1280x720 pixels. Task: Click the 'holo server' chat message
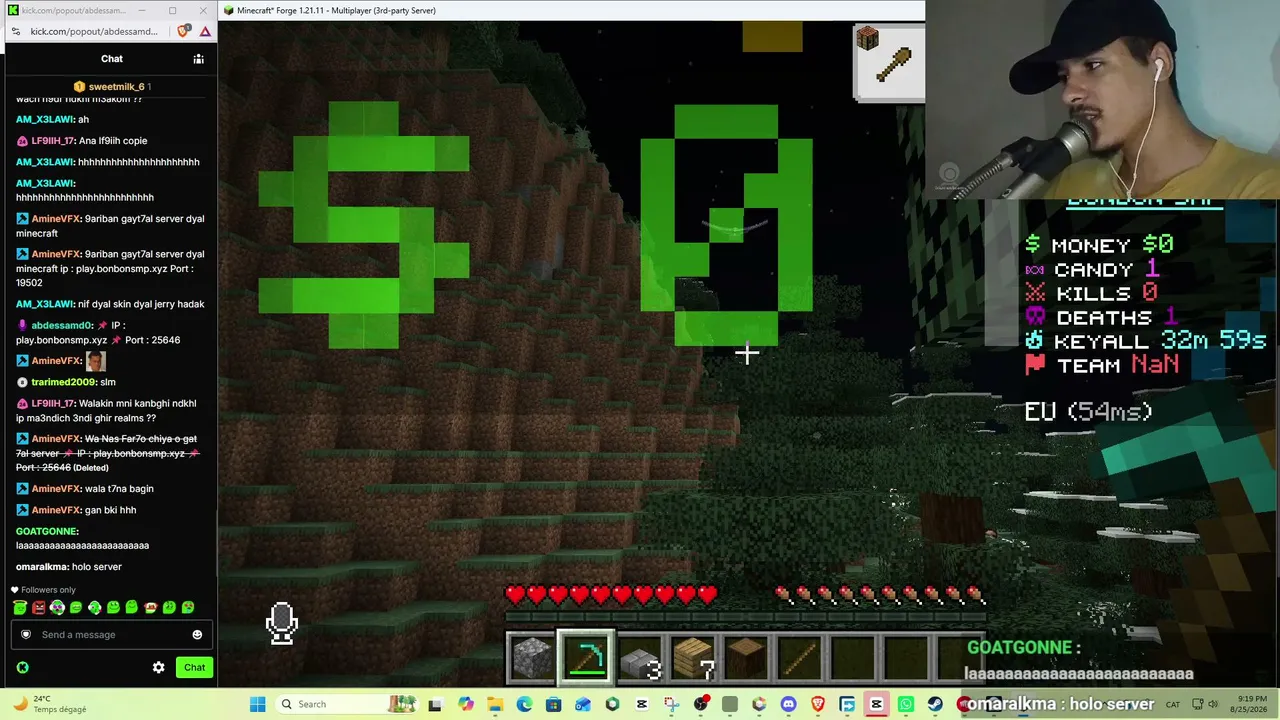97,567
